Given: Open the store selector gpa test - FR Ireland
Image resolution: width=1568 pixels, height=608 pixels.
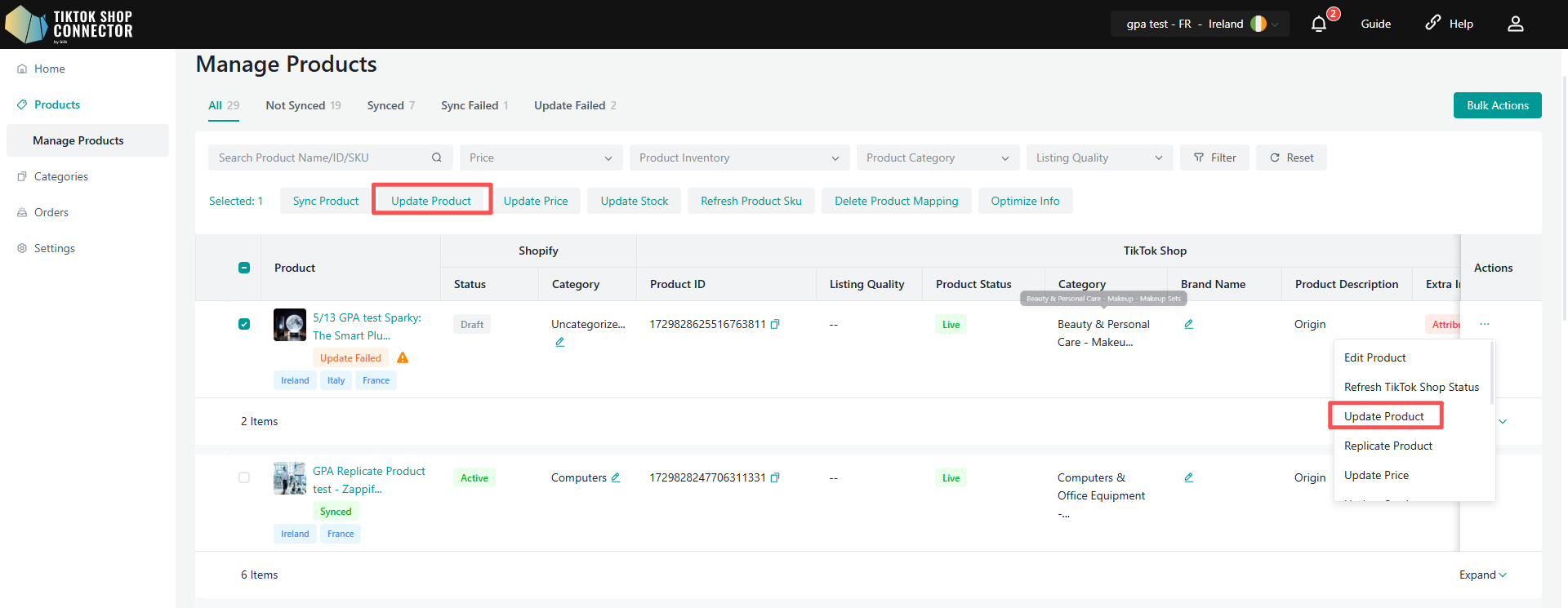Looking at the screenshot, I should pos(1200,24).
